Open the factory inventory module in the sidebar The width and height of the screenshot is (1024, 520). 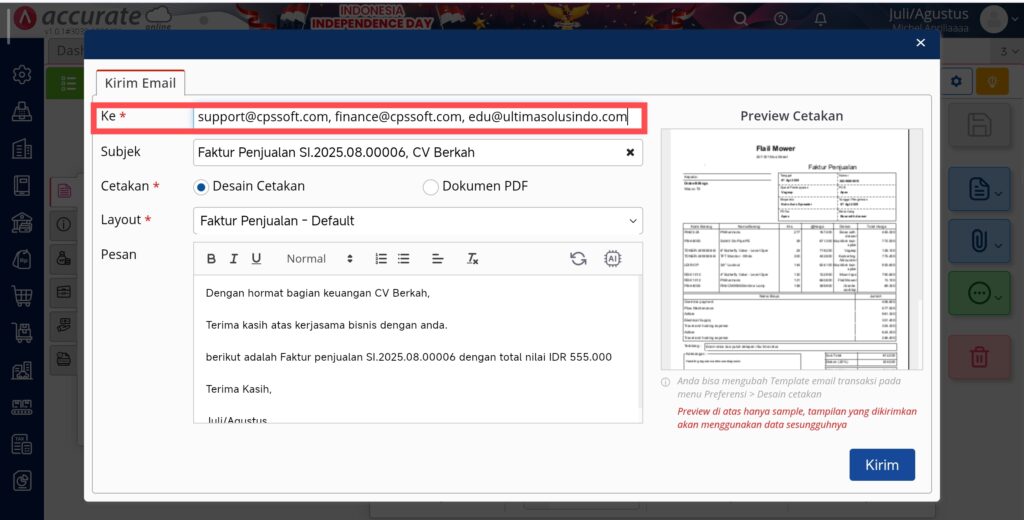(22, 370)
